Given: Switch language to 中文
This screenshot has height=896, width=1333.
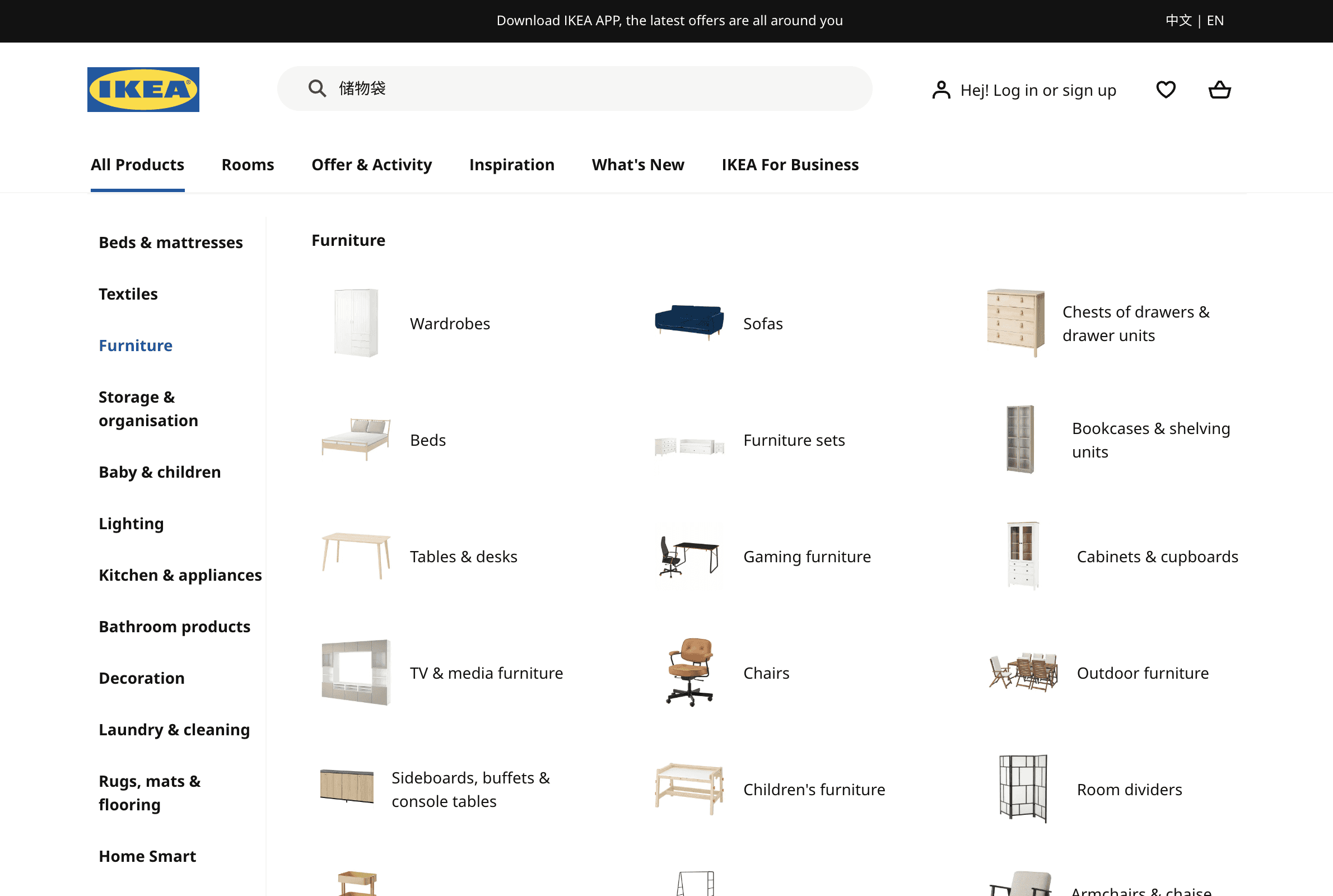Looking at the screenshot, I should pyautogui.click(x=1178, y=21).
